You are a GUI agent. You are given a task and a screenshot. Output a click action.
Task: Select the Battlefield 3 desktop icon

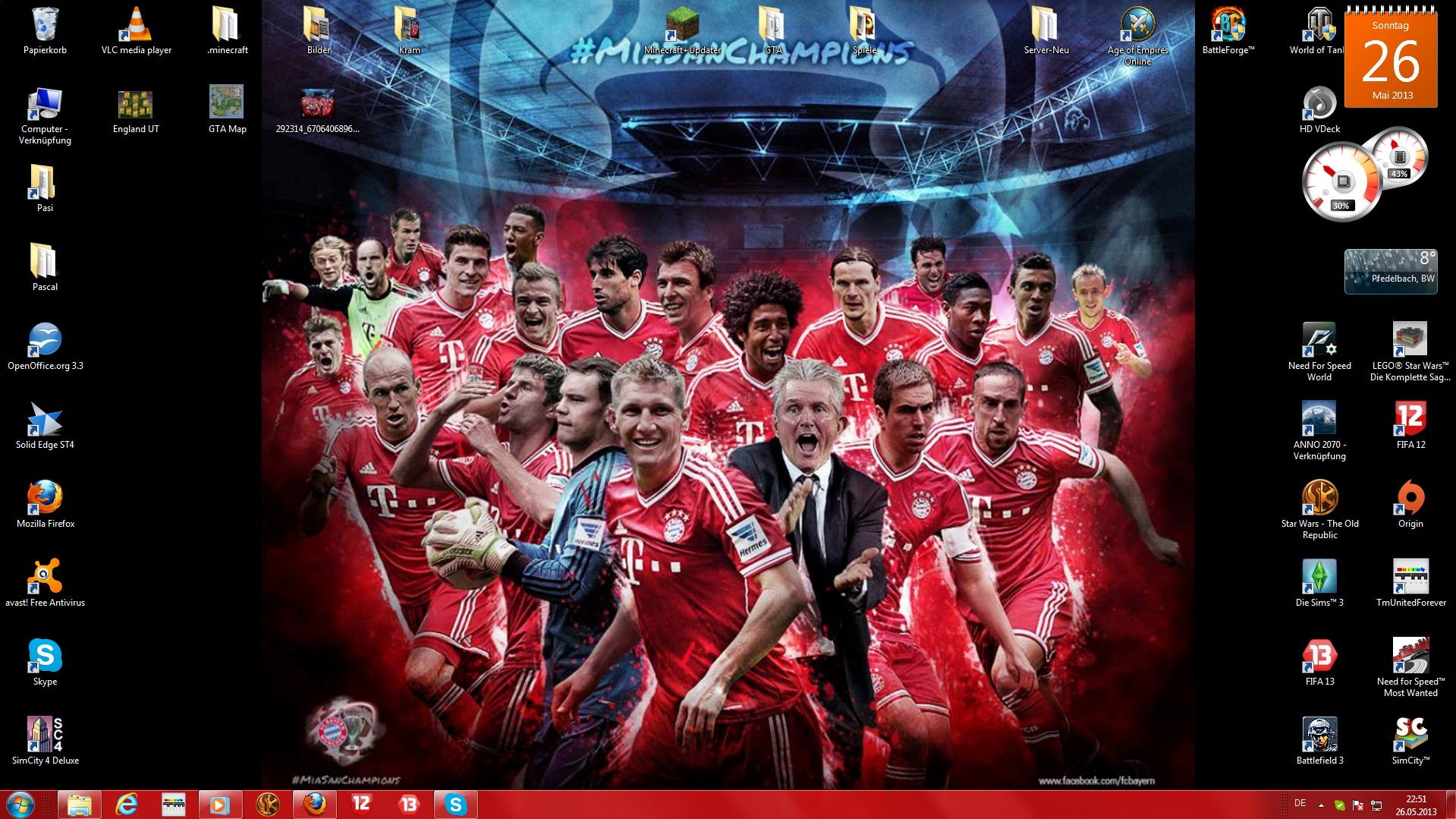pyautogui.click(x=1319, y=735)
